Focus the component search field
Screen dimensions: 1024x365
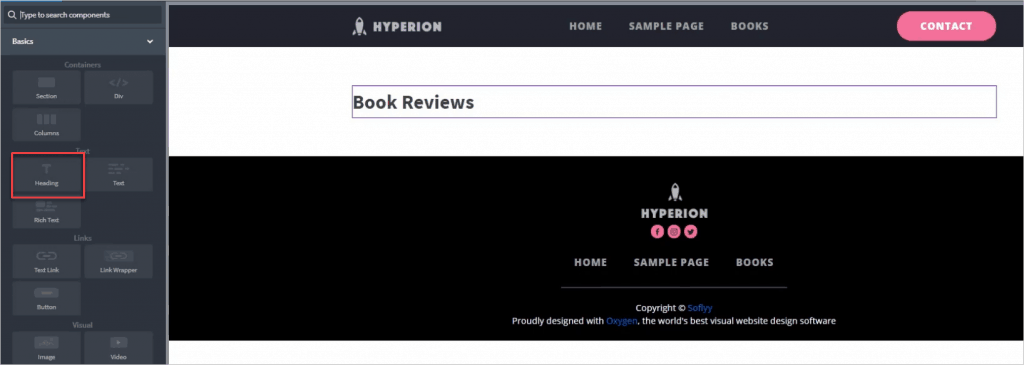coord(82,14)
